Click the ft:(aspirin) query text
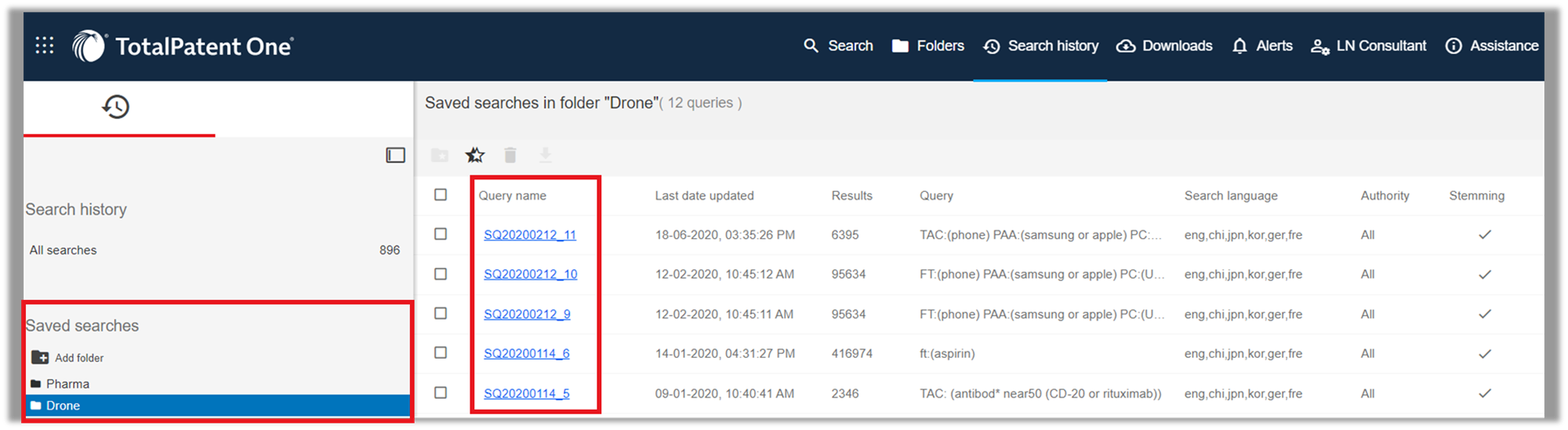 coord(948,353)
